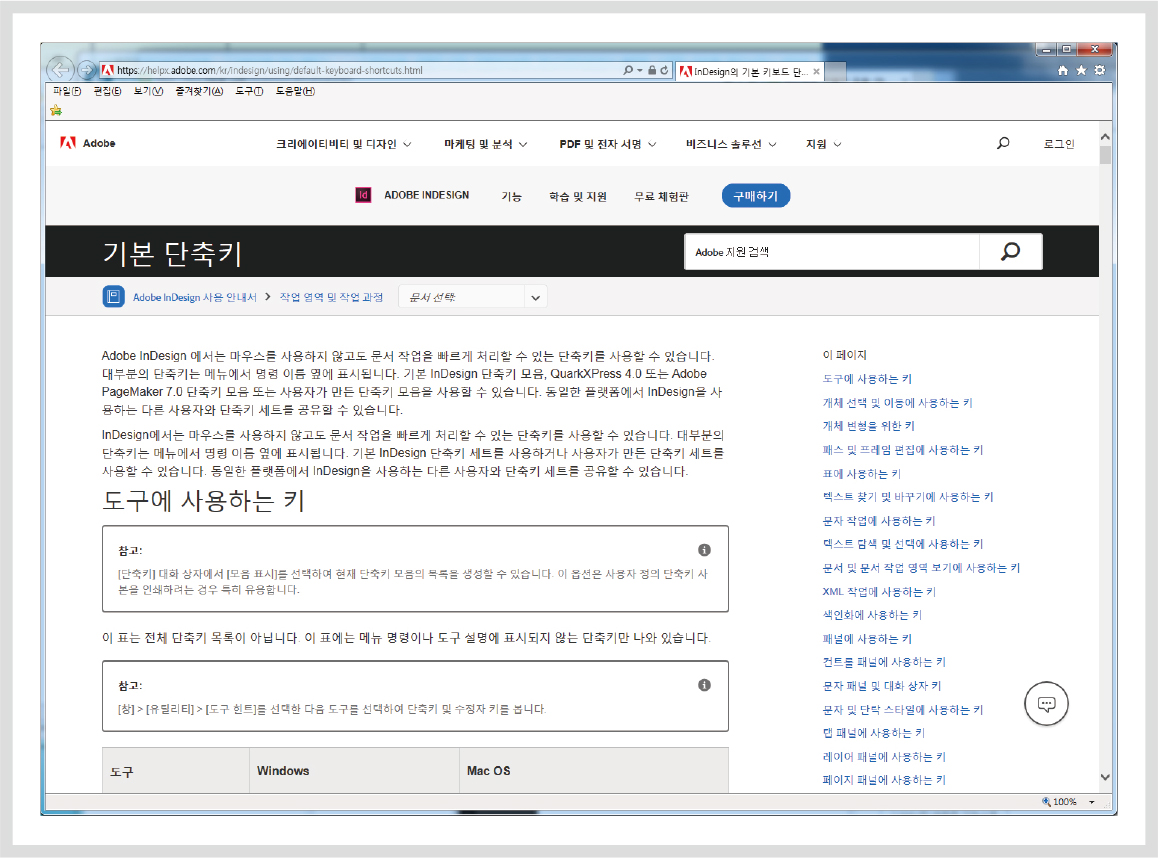Click the 기능 link
The height and width of the screenshot is (858, 1158).
[x=511, y=196]
